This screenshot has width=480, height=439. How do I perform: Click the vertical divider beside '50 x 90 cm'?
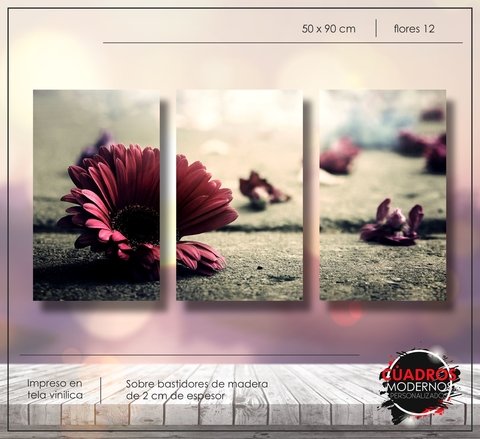coord(376,28)
